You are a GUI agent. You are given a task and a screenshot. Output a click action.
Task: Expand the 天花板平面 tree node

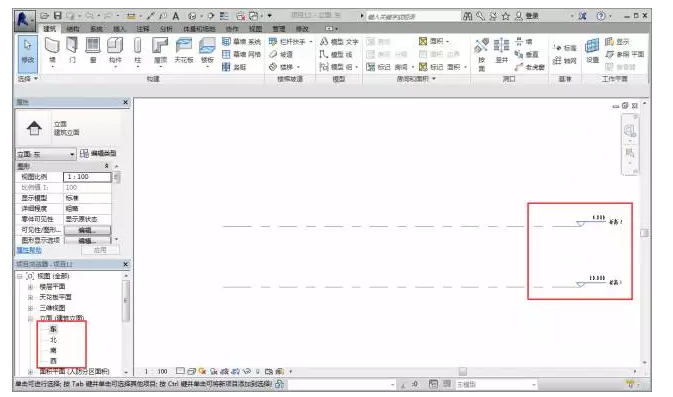click(x=30, y=297)
